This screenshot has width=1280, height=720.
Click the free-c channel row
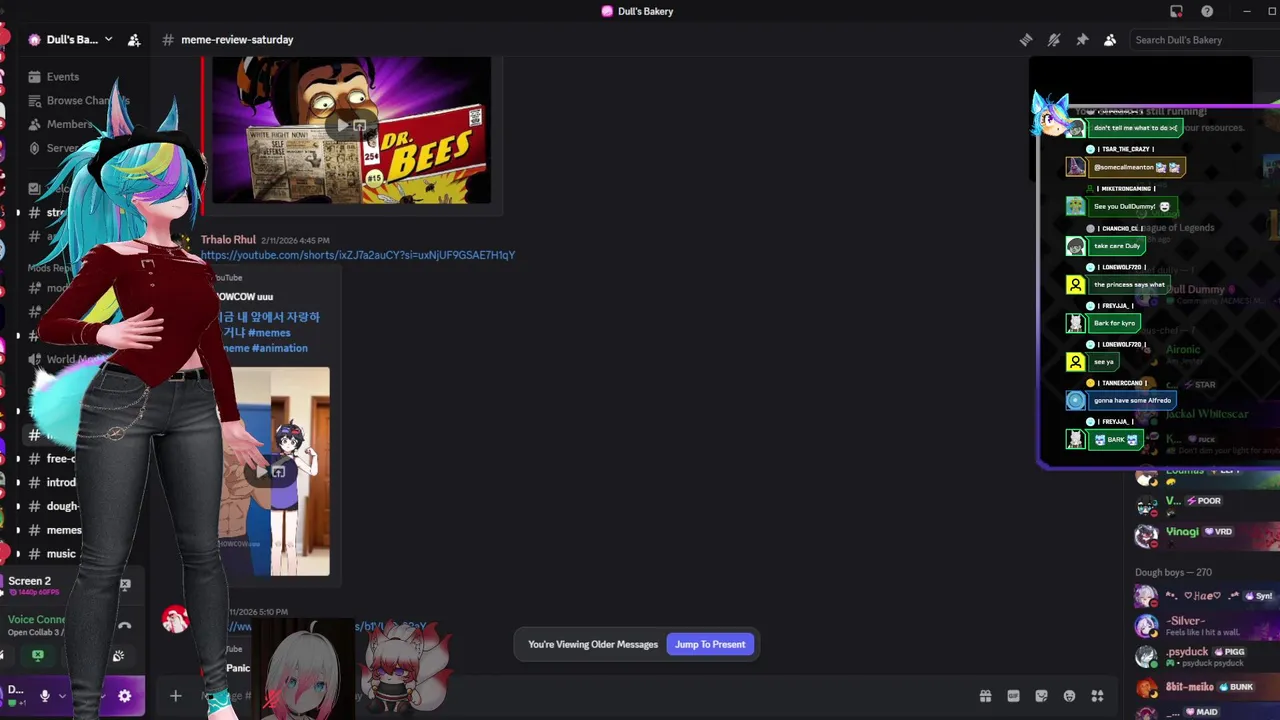(61, 459)
